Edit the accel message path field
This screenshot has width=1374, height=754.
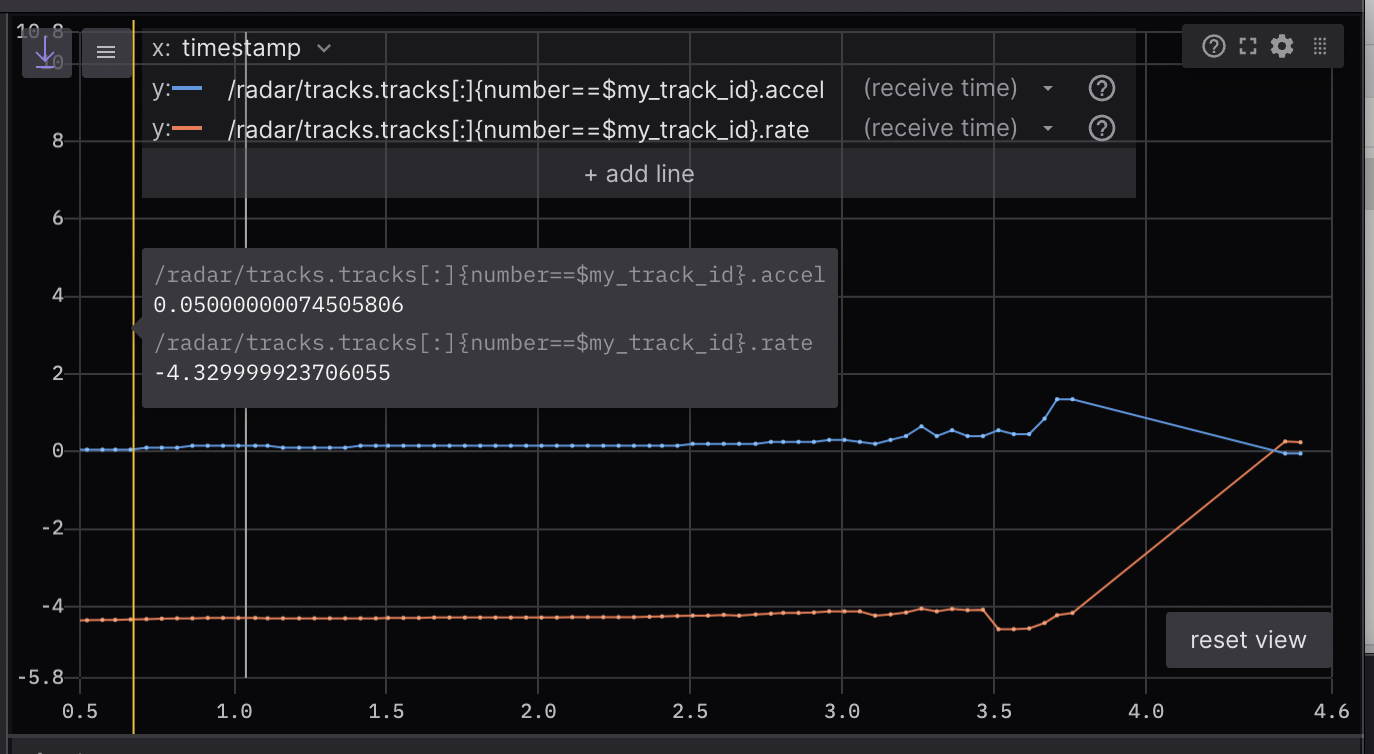[526, 90]
